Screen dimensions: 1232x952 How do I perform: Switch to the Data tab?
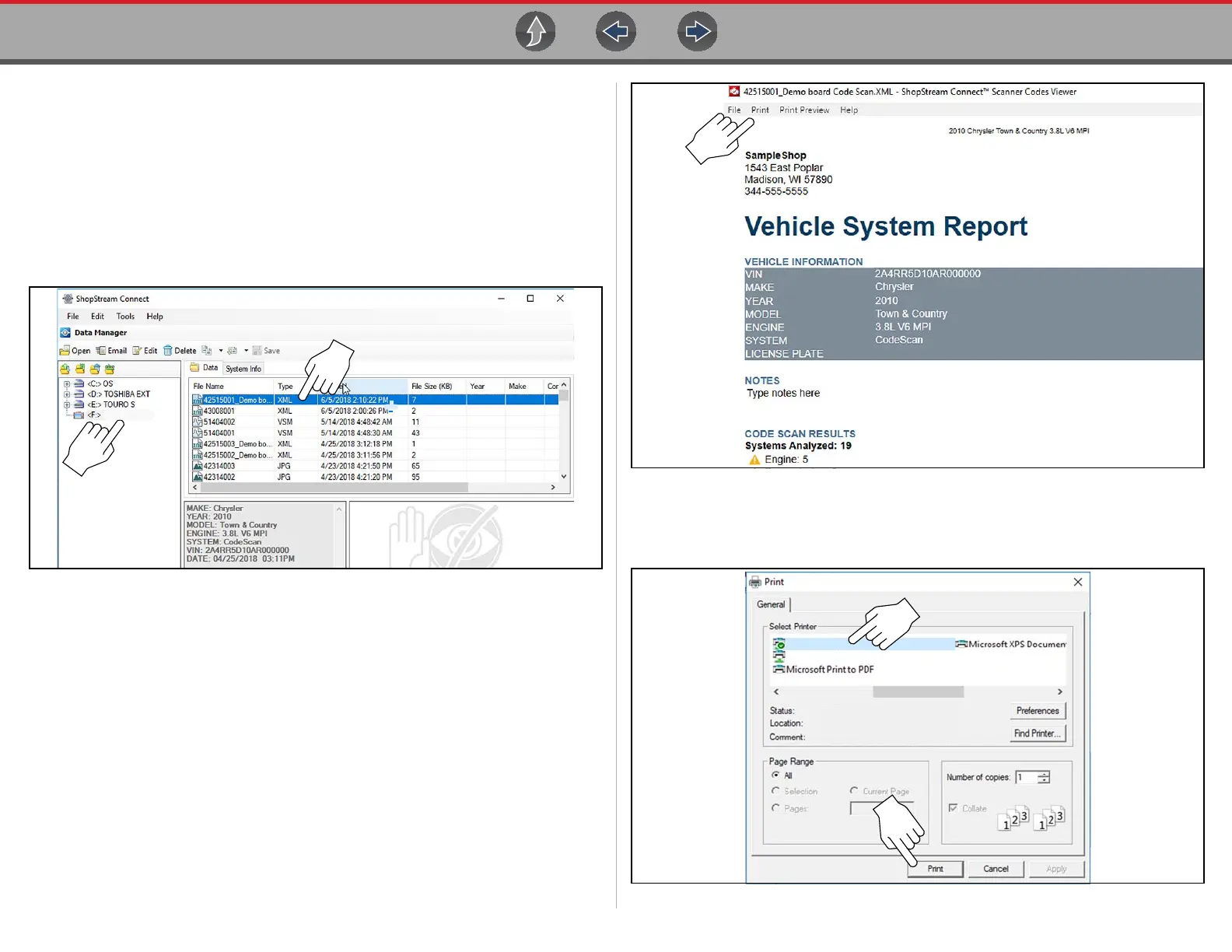205,368
